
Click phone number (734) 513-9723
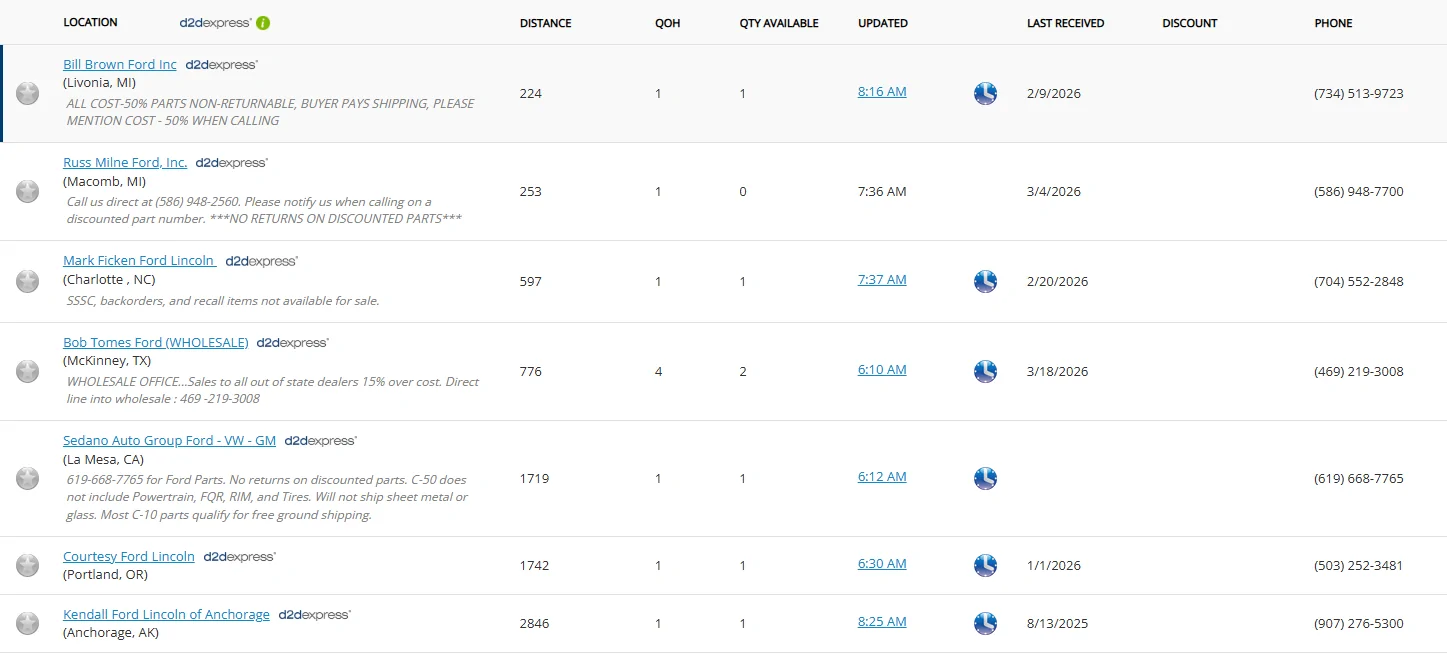tap(1359, 94)
